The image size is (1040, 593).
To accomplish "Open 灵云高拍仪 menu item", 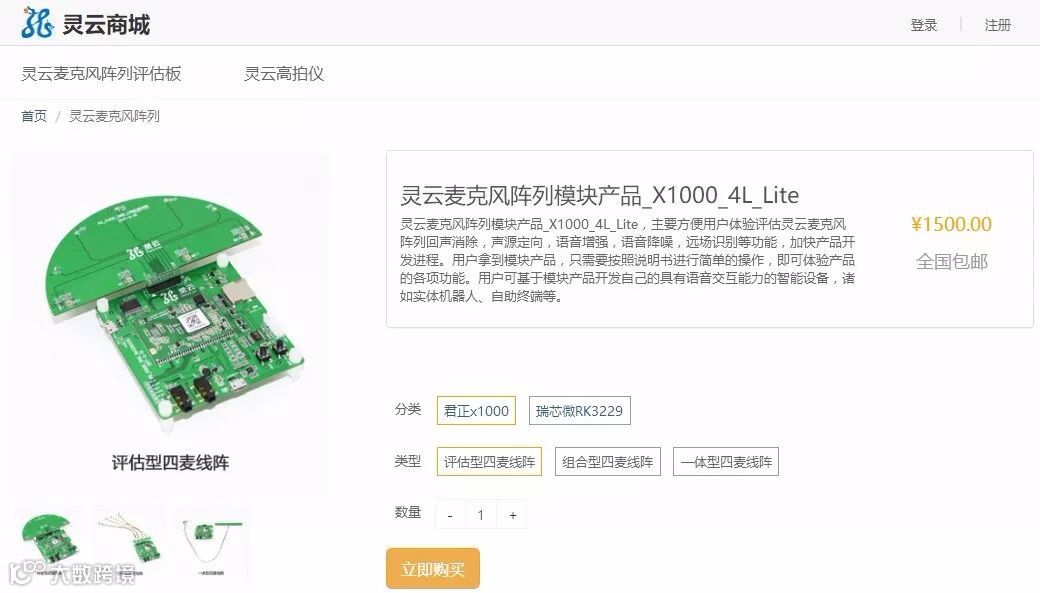I will [284, 74].
